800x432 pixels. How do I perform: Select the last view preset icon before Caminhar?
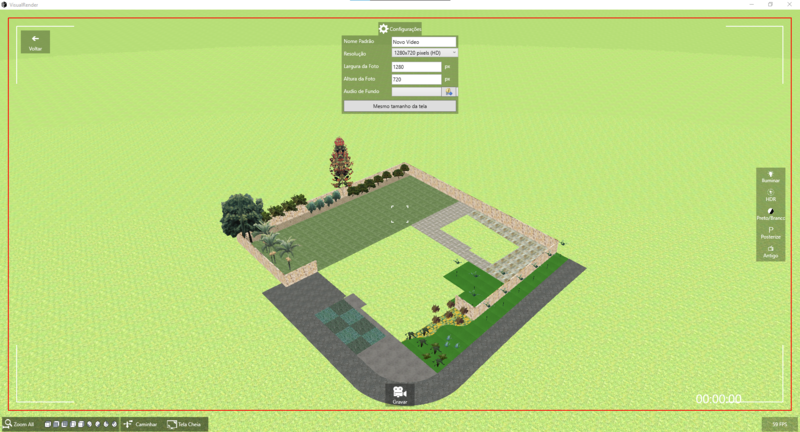pos(114,424)
